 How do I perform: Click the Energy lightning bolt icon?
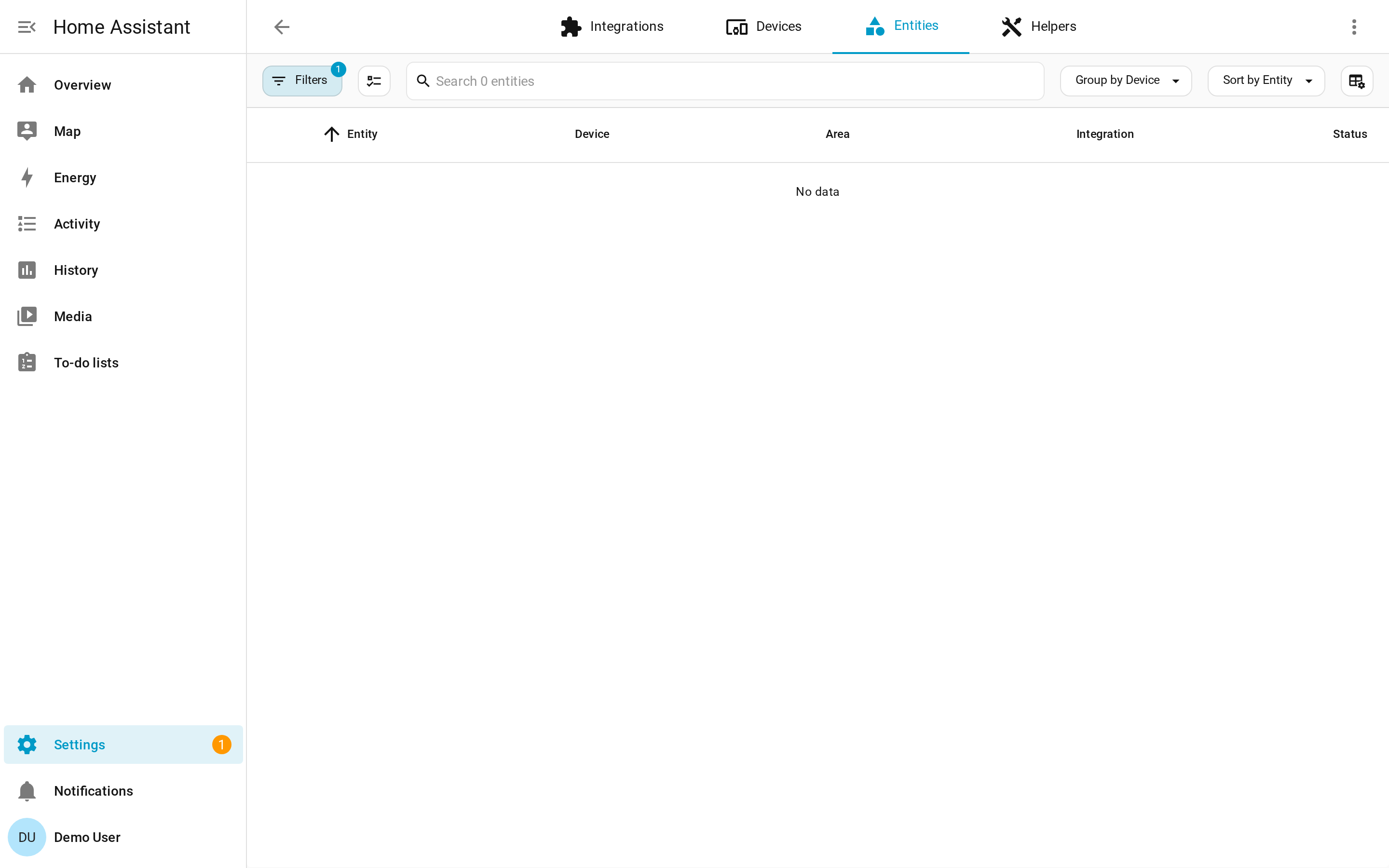tap(27, 177)
